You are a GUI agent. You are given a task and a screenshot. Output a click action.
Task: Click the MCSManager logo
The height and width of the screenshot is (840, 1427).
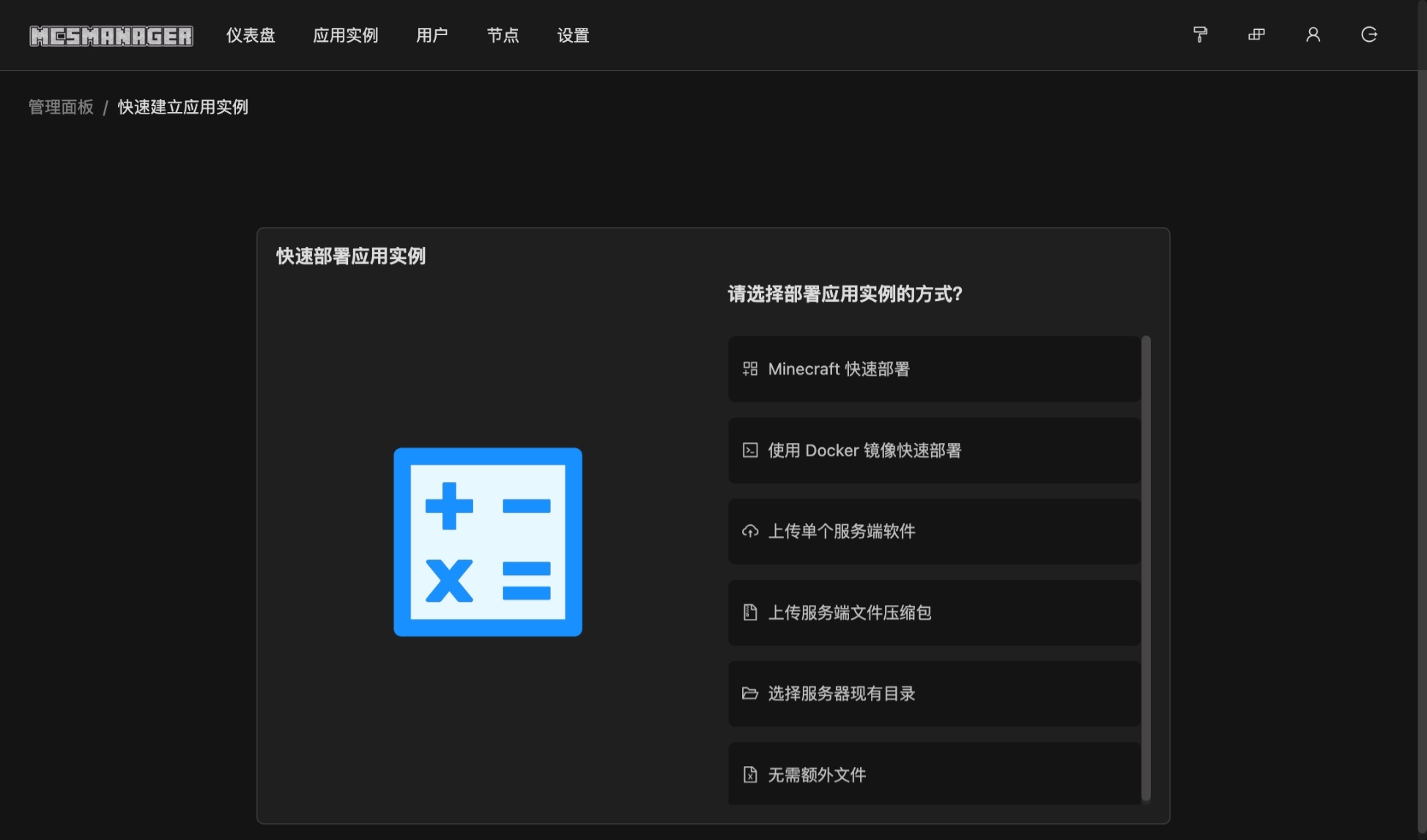click(111, 35)
